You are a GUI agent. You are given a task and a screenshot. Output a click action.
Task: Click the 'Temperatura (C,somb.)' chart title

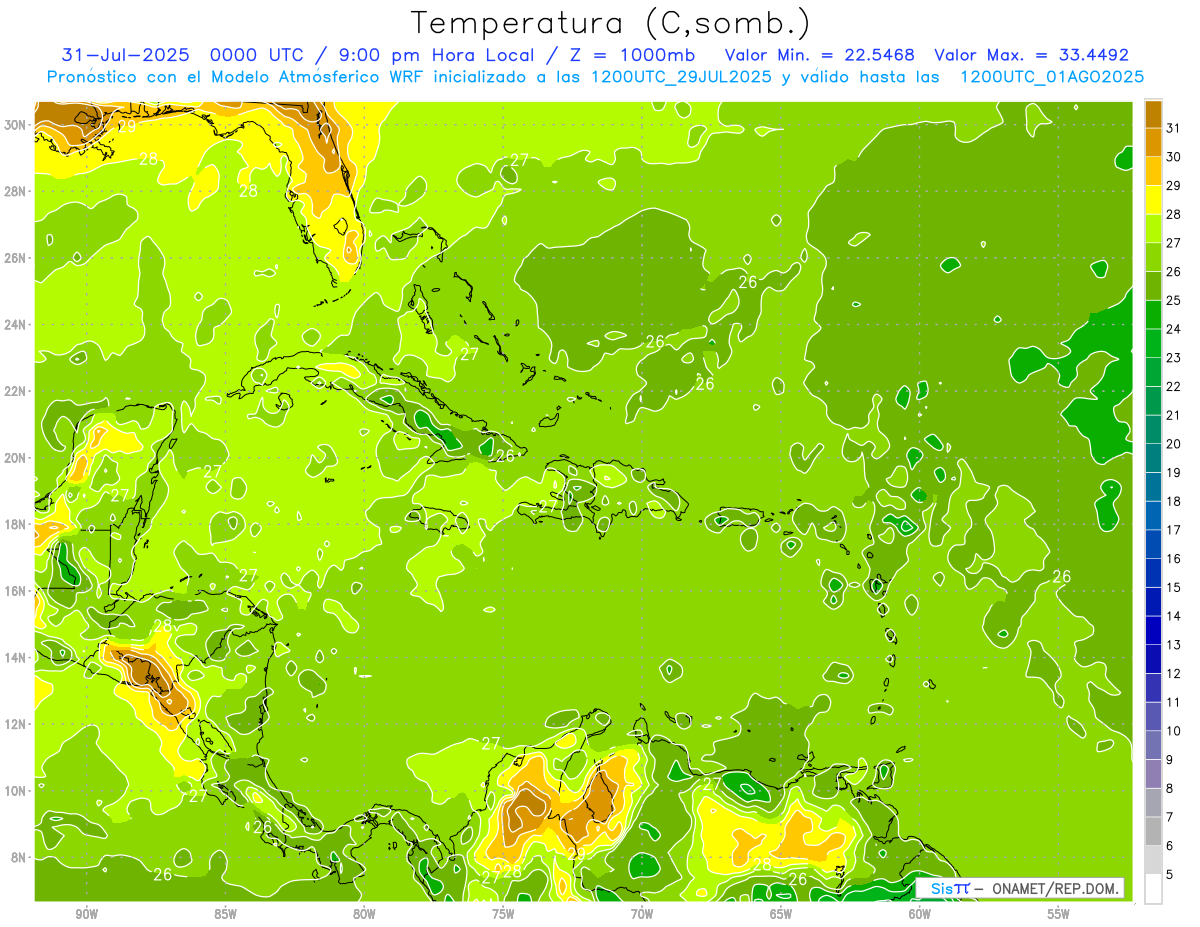coord(611,24)
